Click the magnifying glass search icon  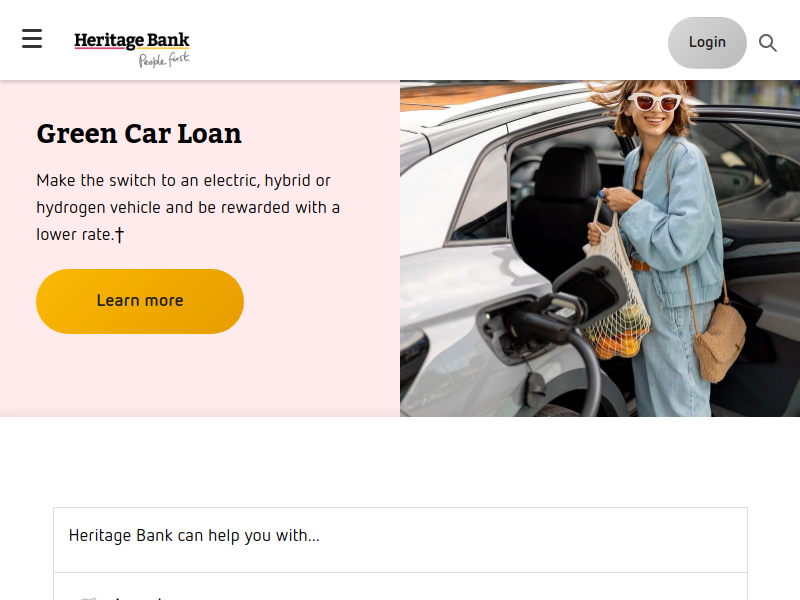click(x=767, y=43)
